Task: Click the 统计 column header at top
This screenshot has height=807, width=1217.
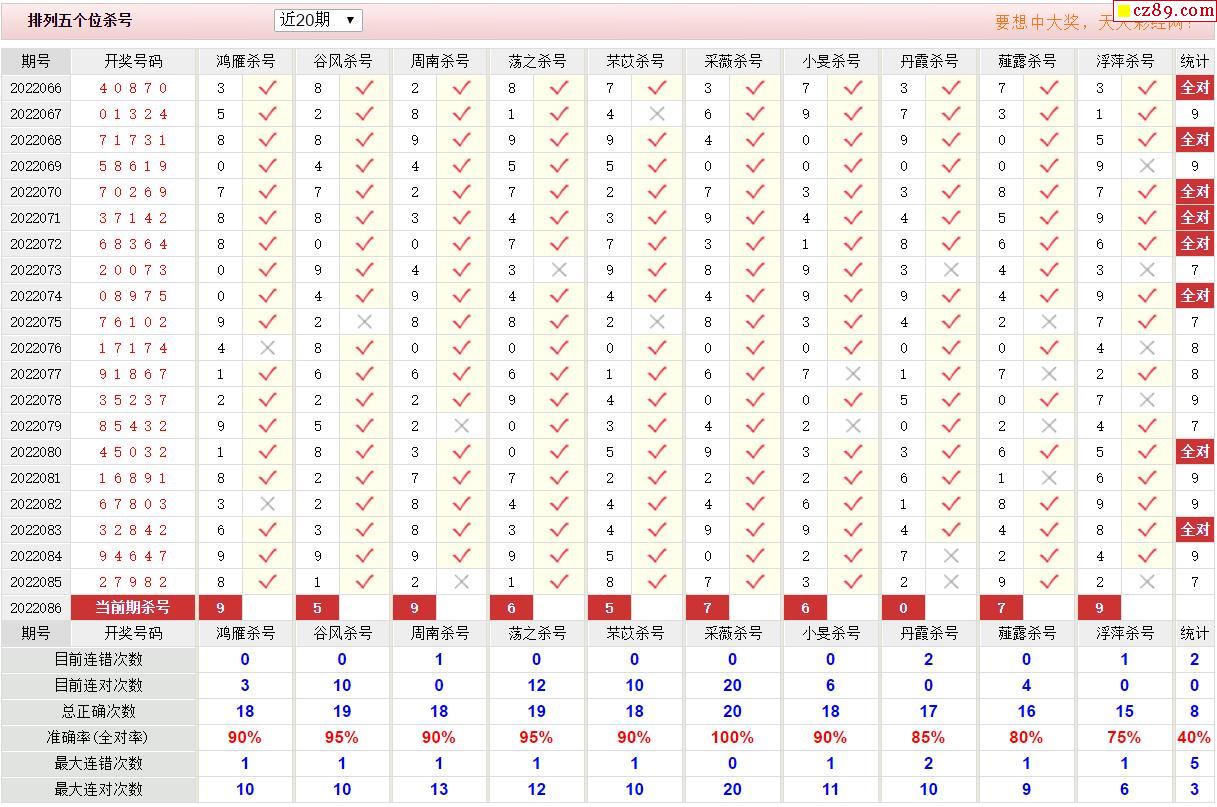Action: point(1195,61)
